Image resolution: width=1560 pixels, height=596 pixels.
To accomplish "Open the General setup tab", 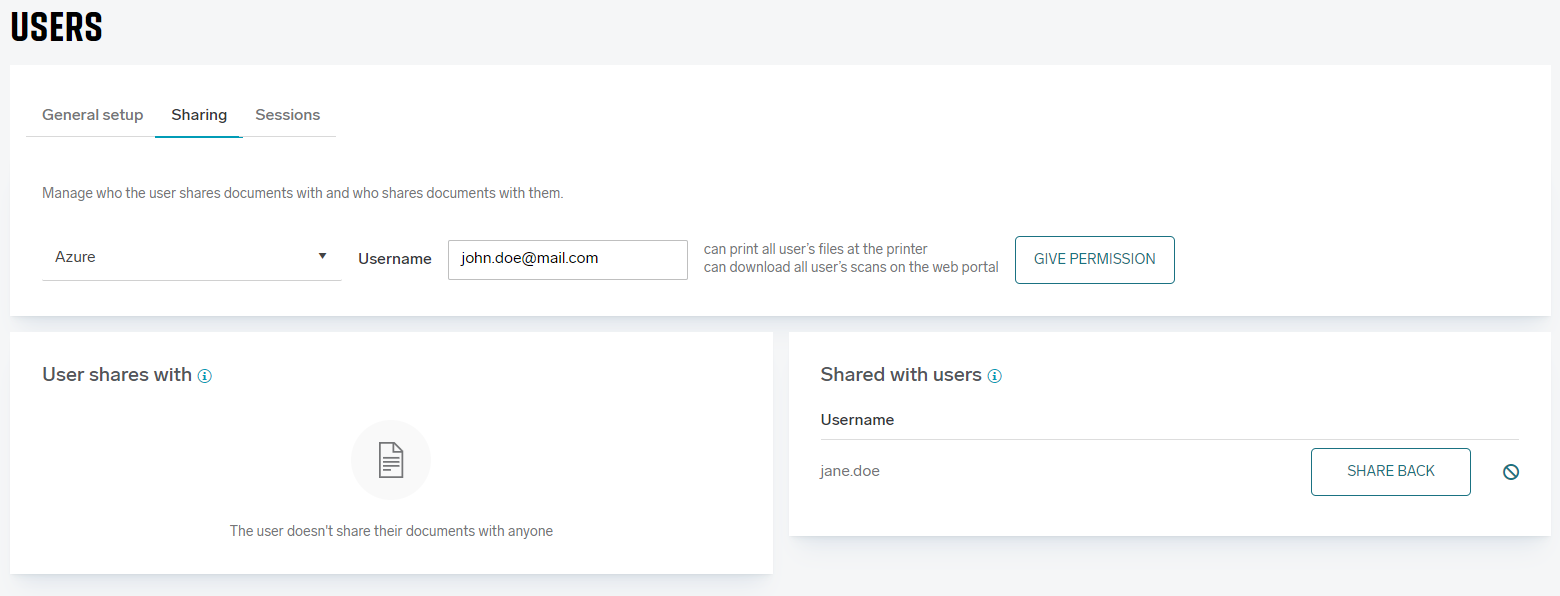I will (x=92, y=115).
